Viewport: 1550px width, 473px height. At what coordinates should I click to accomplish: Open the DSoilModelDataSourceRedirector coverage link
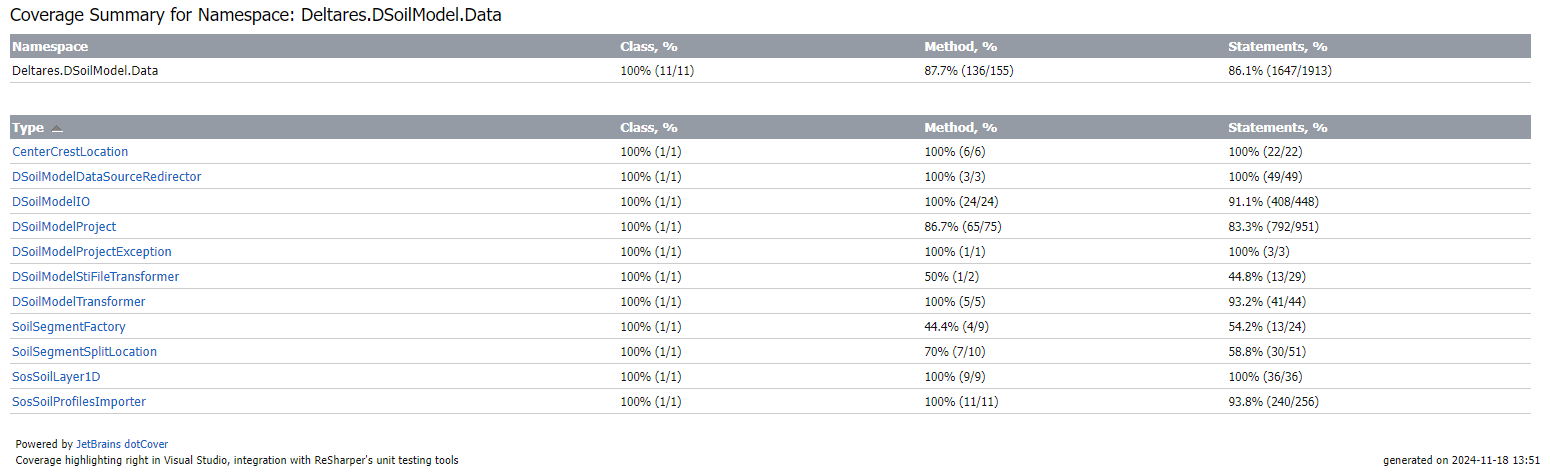[x=106, y=177]
